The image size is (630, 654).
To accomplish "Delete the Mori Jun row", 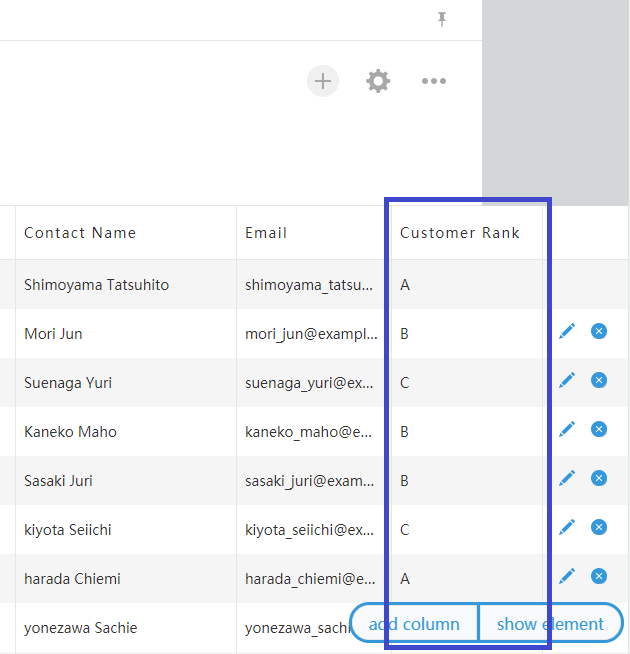I will click(599, 331).
